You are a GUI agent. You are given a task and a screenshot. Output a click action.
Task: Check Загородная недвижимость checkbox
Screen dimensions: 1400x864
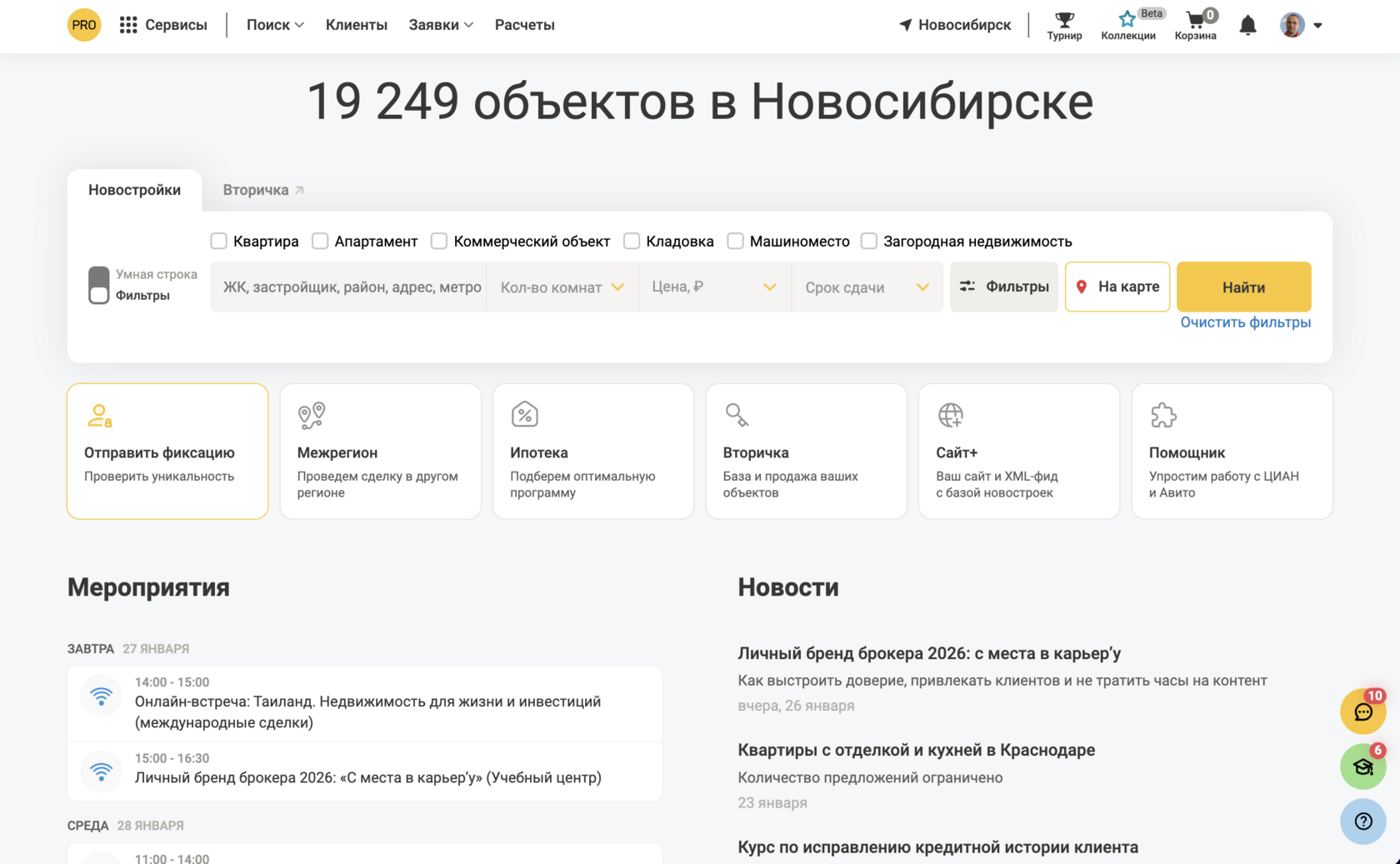(x=869, y=241)
